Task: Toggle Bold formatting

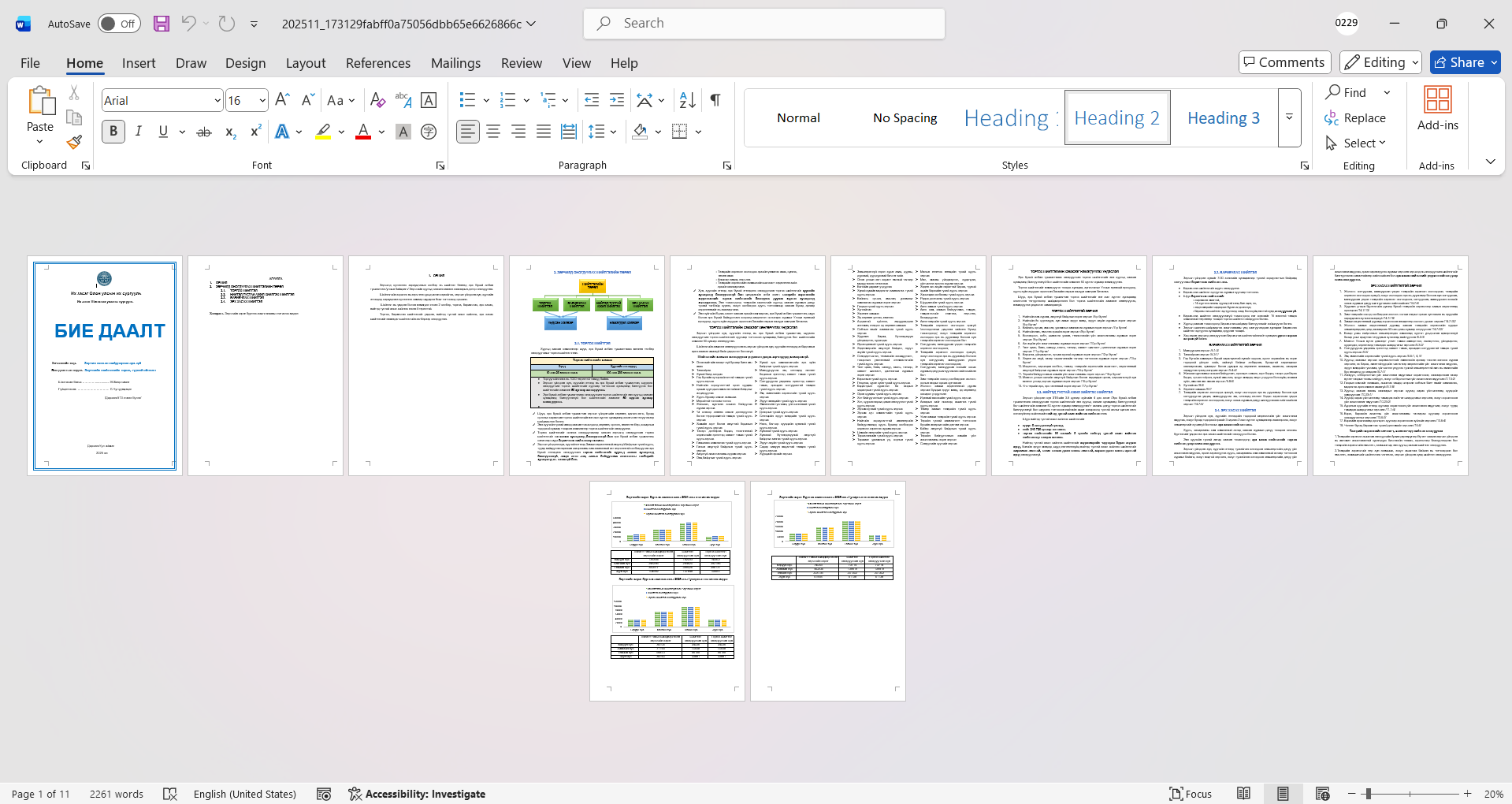Action: 113,132
